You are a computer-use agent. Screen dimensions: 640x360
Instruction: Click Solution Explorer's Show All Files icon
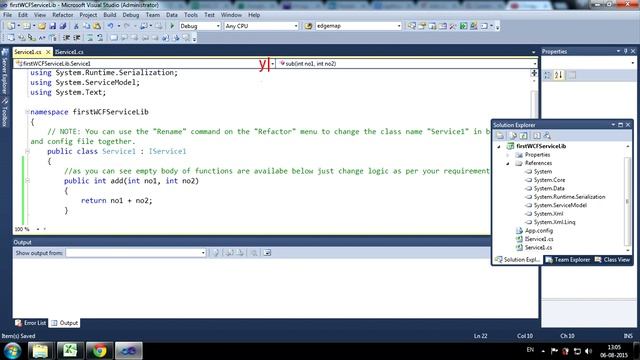[513, 136]
